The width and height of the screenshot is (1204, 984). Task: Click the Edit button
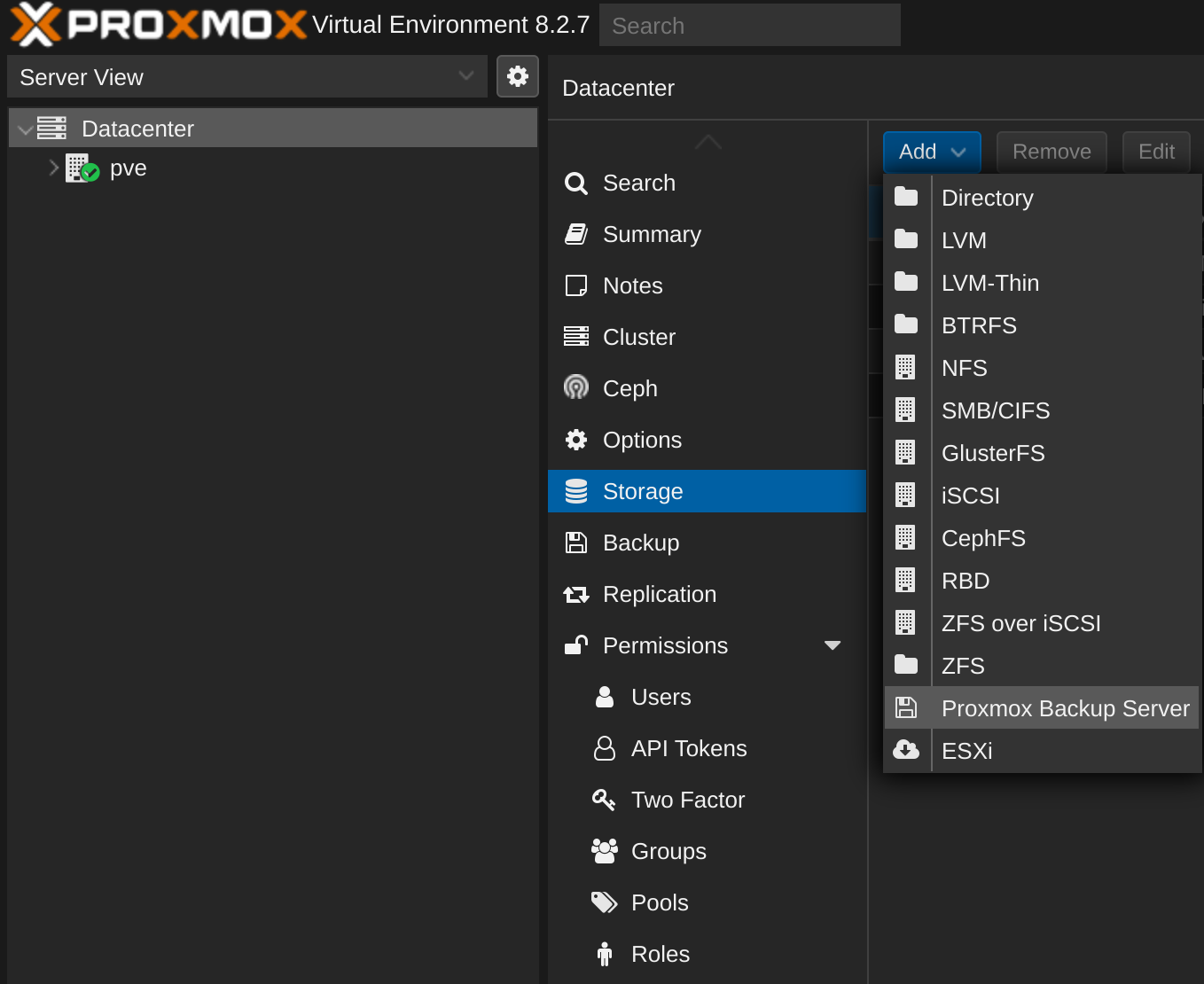coord(1156,152)
